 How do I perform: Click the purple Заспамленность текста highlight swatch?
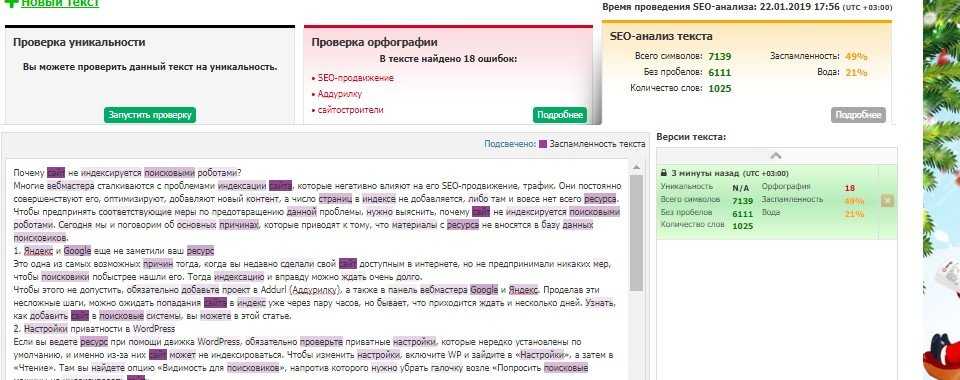click(542, 144)
